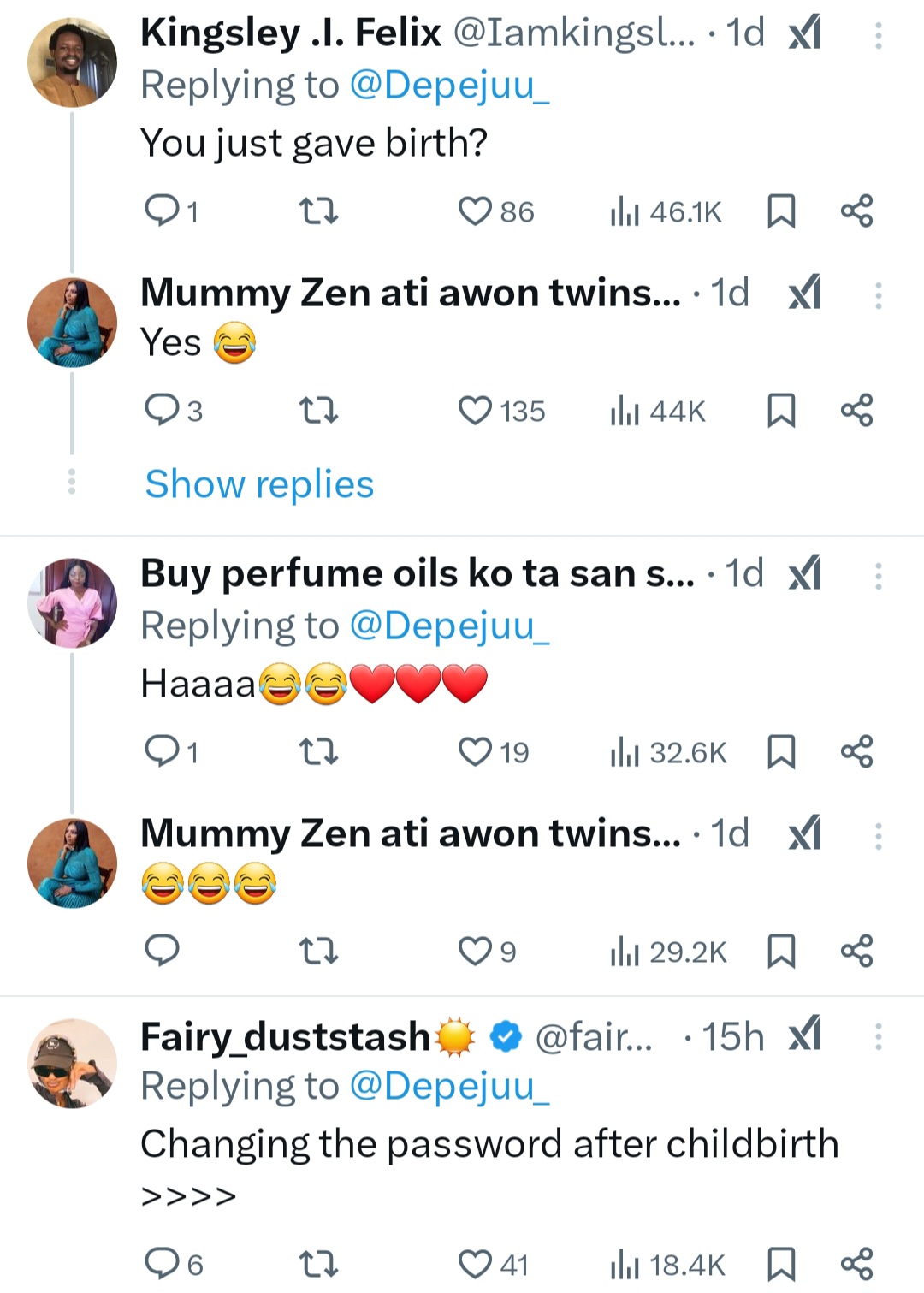The height and width of the screenshot is (1293, 924).
Task: Expand thread with Show replies
Action: (259, 484)
